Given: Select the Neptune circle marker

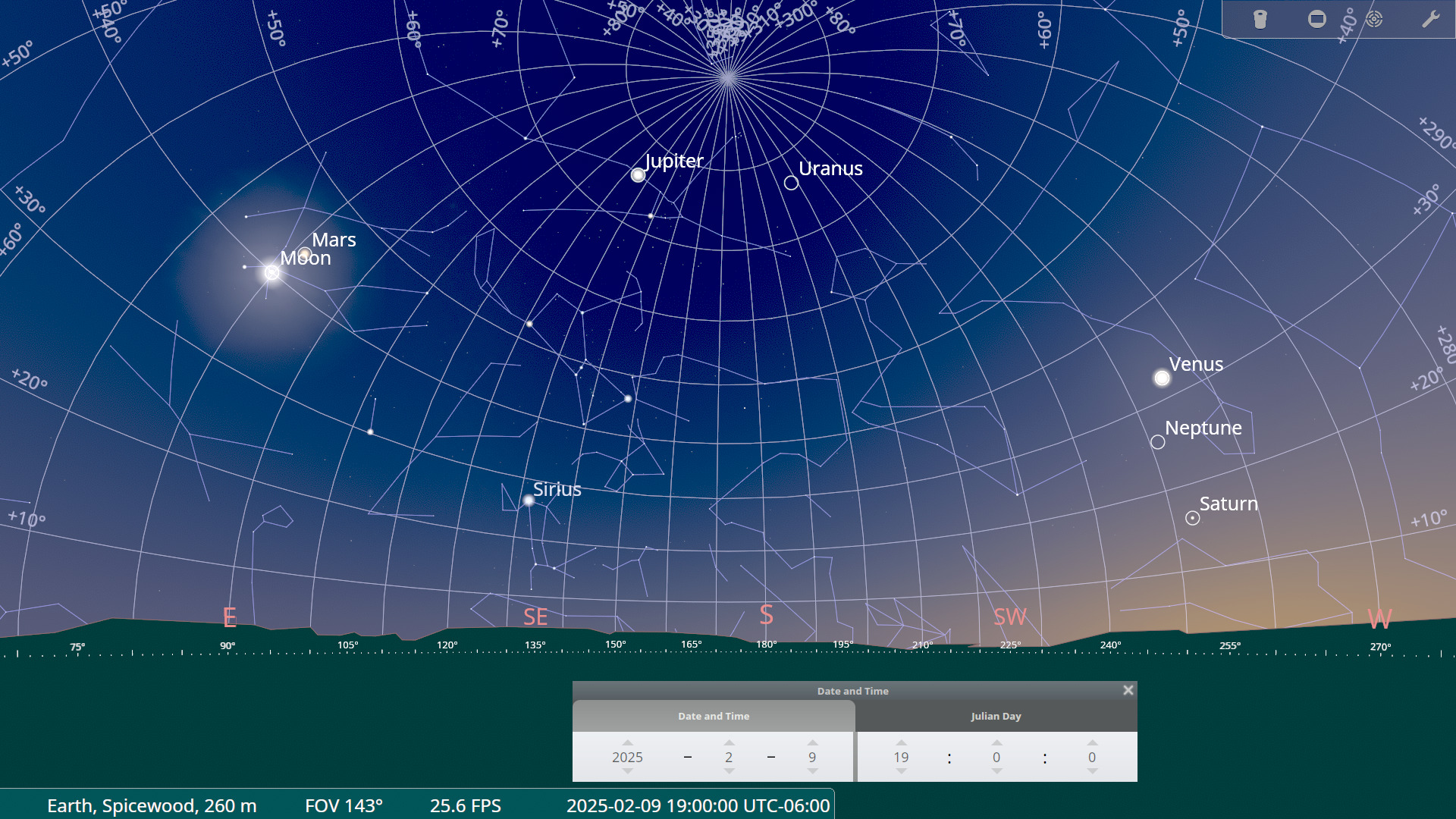Looking at the screenshot, I should coord(1157,442).
